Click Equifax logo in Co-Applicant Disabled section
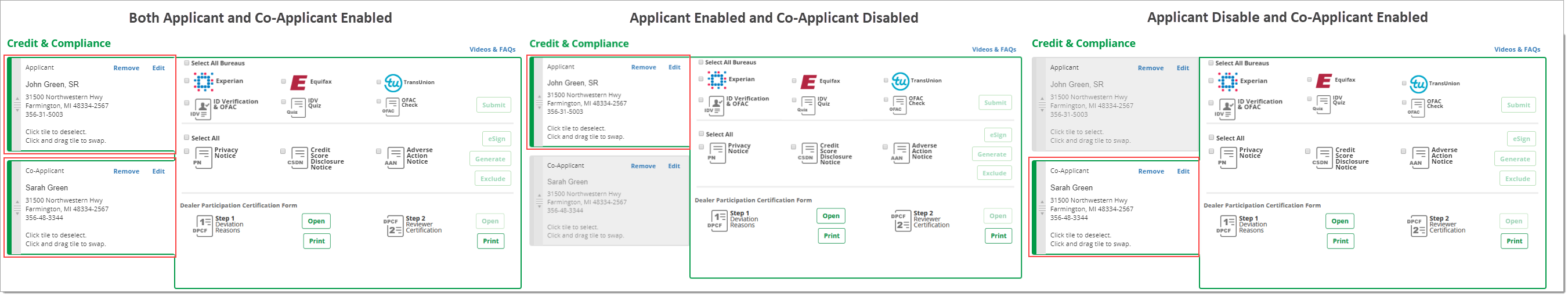 (808, 81)
